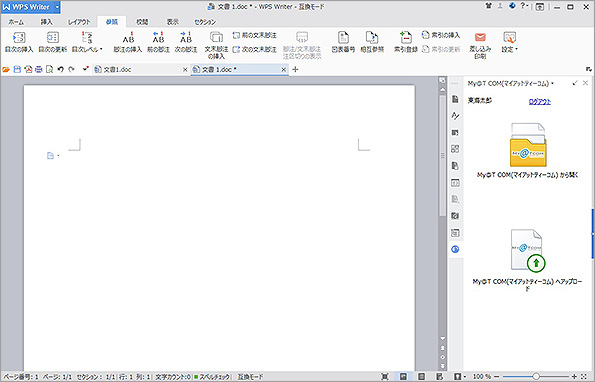Insert a caption (図表番号)
The height and width of the screenshot is (382, 595).
[343, 42]
